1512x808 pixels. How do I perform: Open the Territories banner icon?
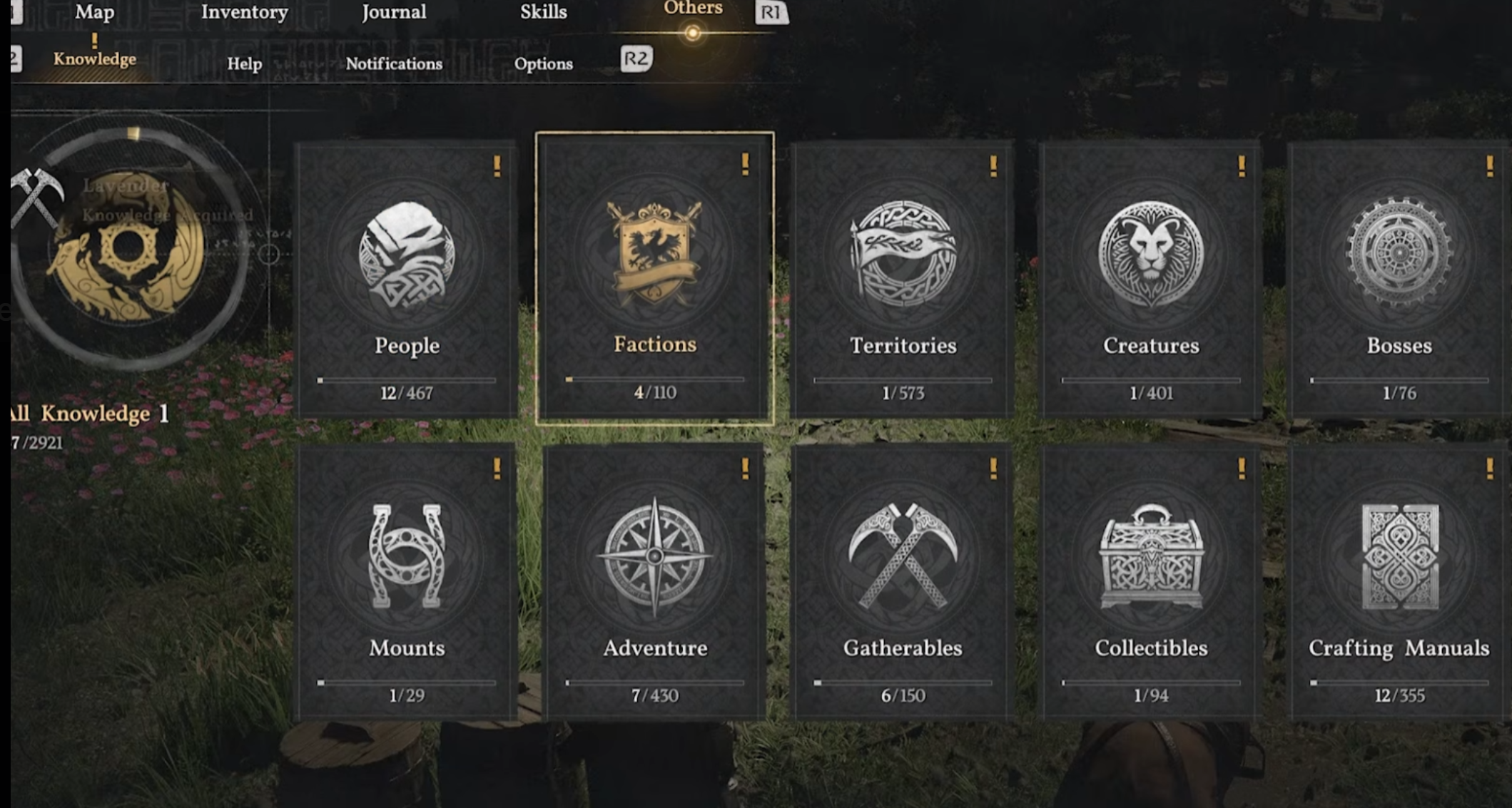(903, 254)
